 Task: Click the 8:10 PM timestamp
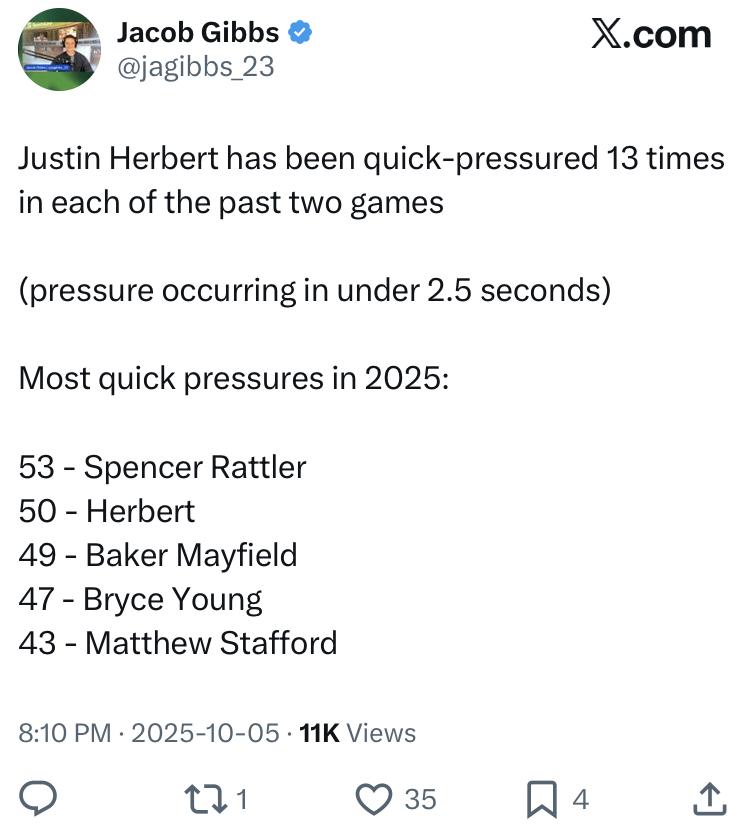64,733
